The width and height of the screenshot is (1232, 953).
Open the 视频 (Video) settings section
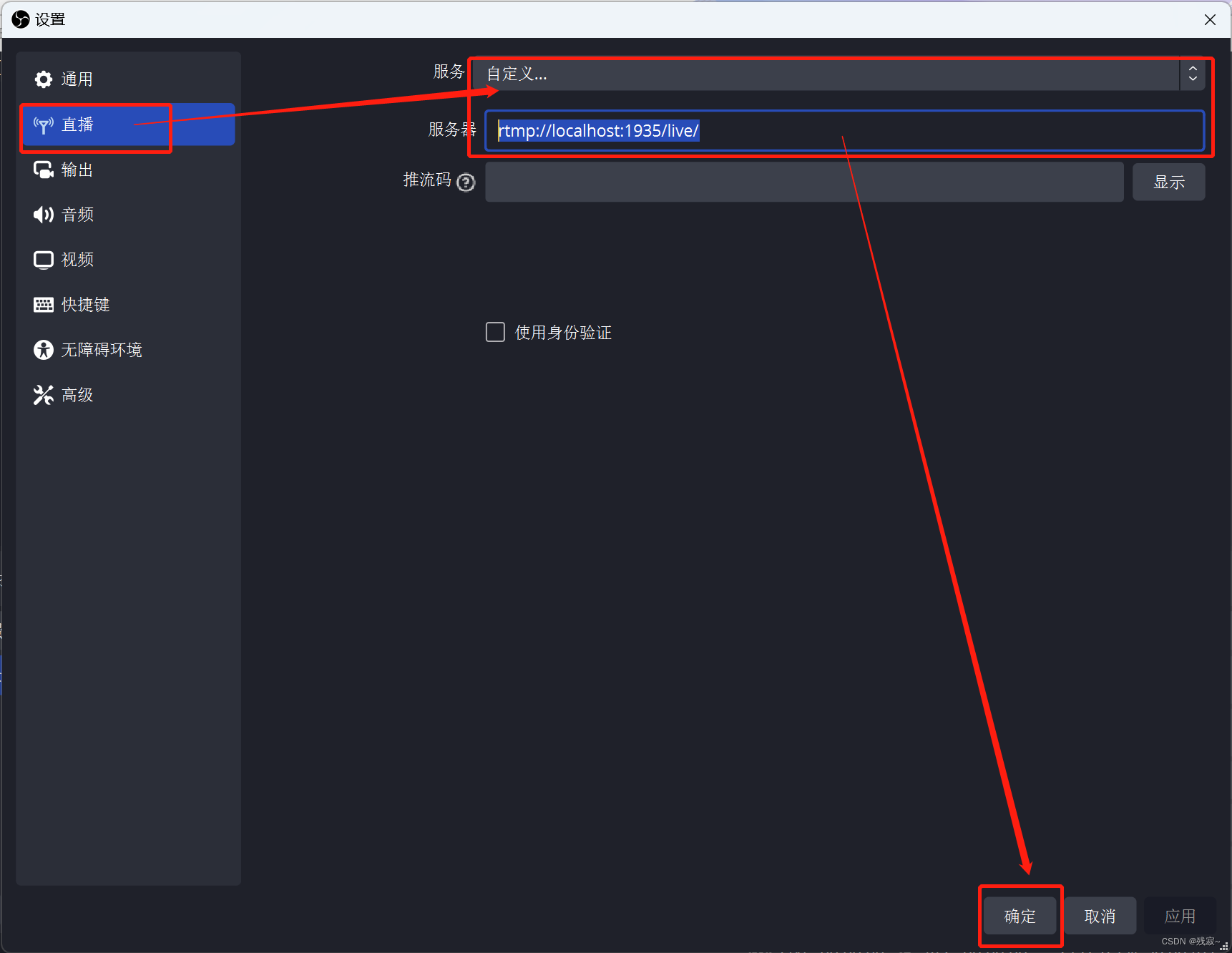pyautogui.click(x=76, y=259)
